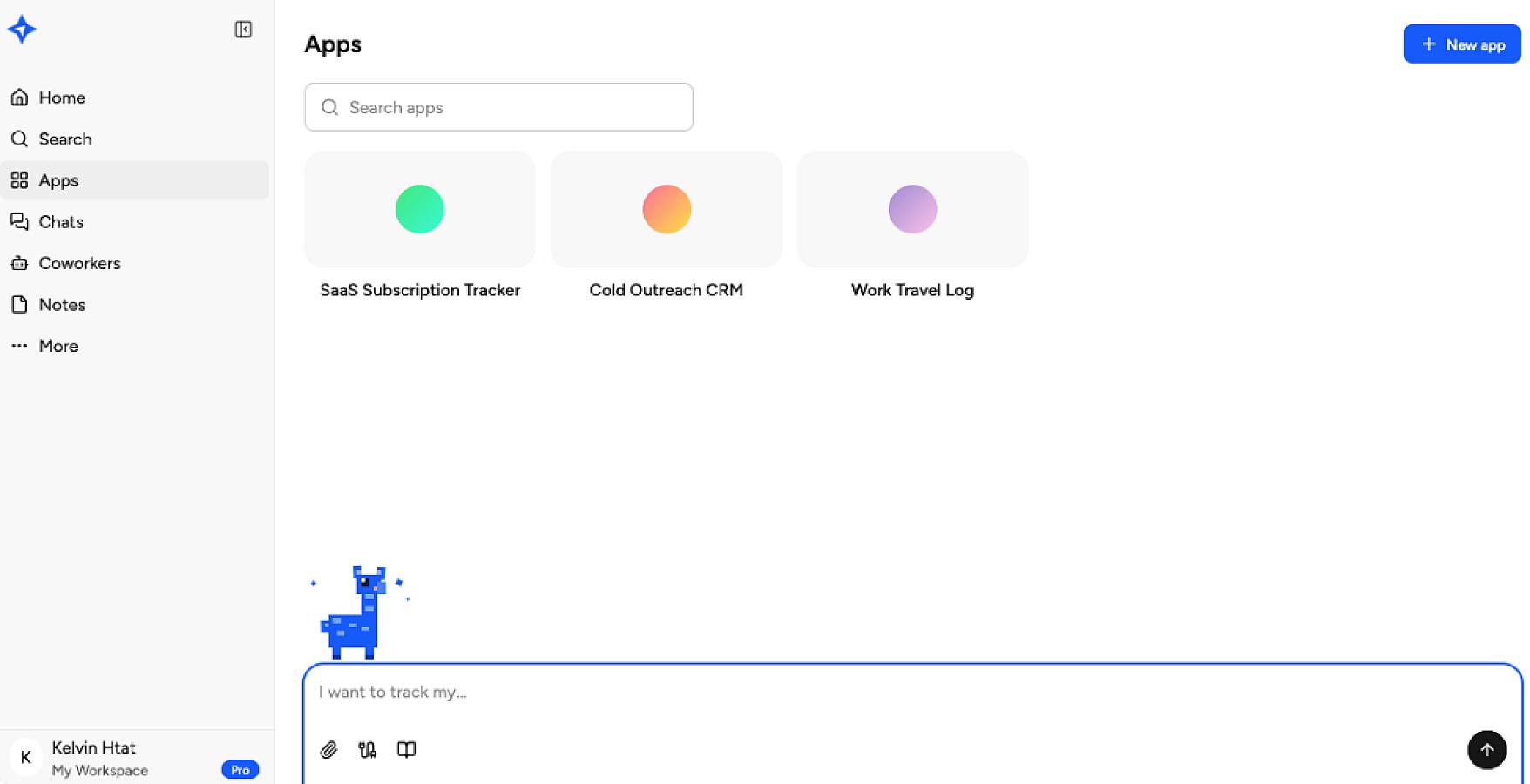Click the Home house icon

pyautogui.click(x=19, y=98)
